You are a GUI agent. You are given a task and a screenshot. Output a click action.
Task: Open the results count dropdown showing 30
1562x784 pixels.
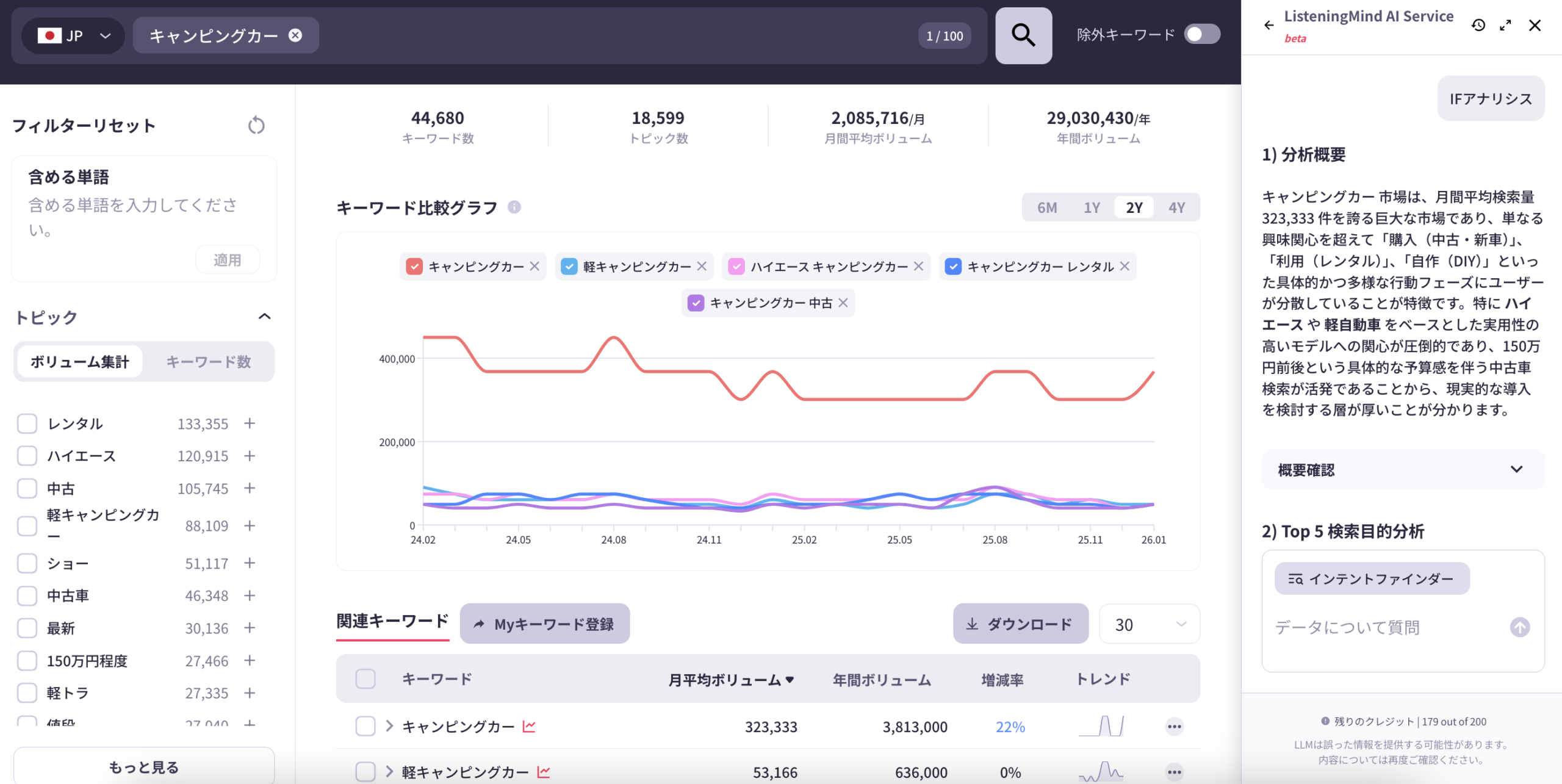pyautogui.click(x=1149, y=624)
